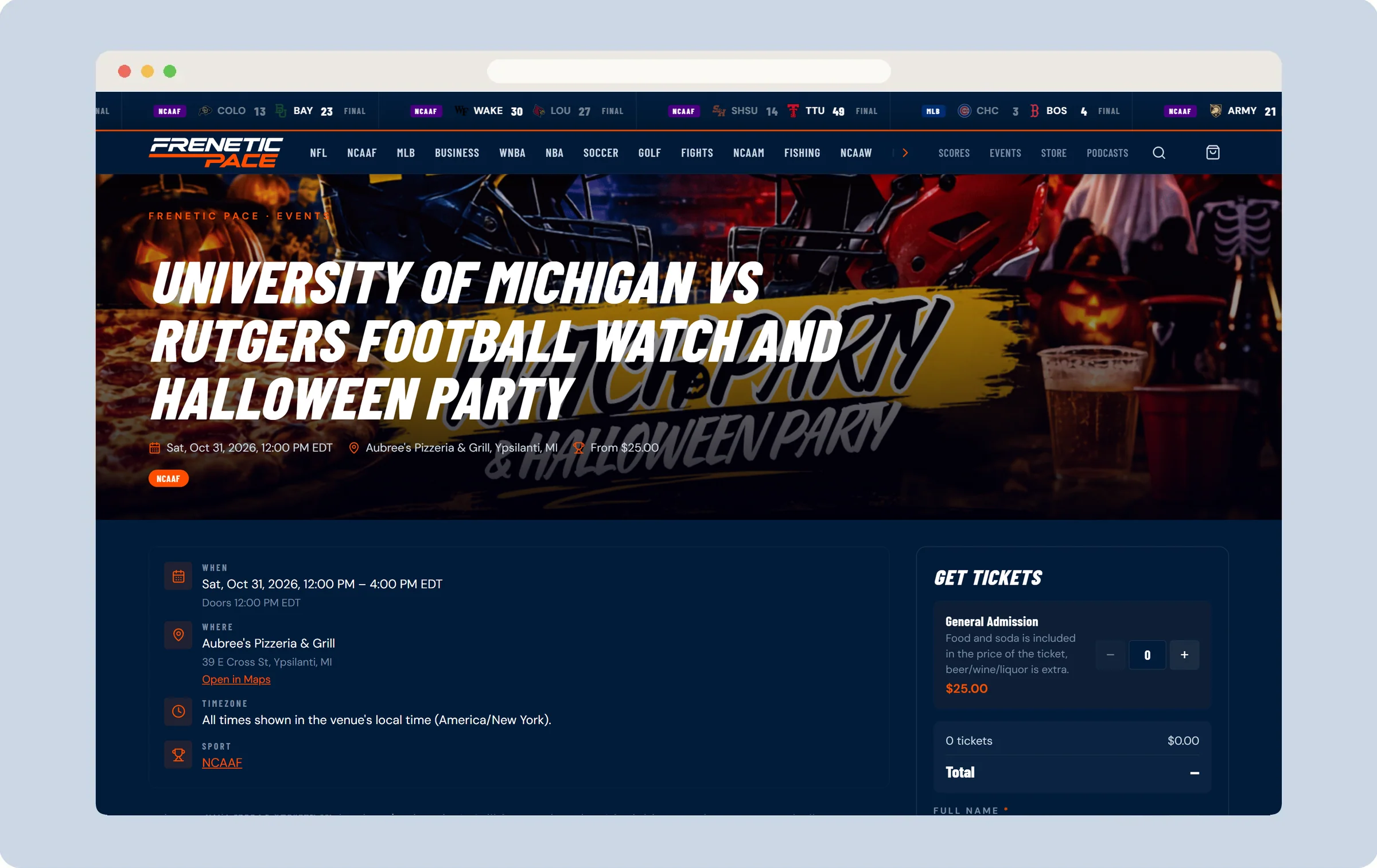Follow the NCAAF sport link in details
The image size is (1377, 868).
click(222, 762)
